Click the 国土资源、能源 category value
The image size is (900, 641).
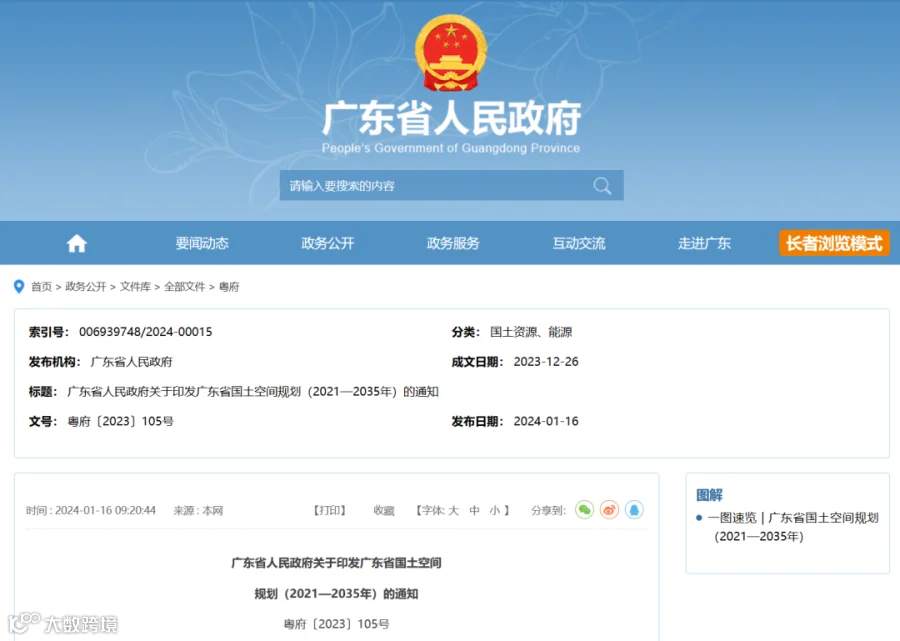(x=531, y=332)
